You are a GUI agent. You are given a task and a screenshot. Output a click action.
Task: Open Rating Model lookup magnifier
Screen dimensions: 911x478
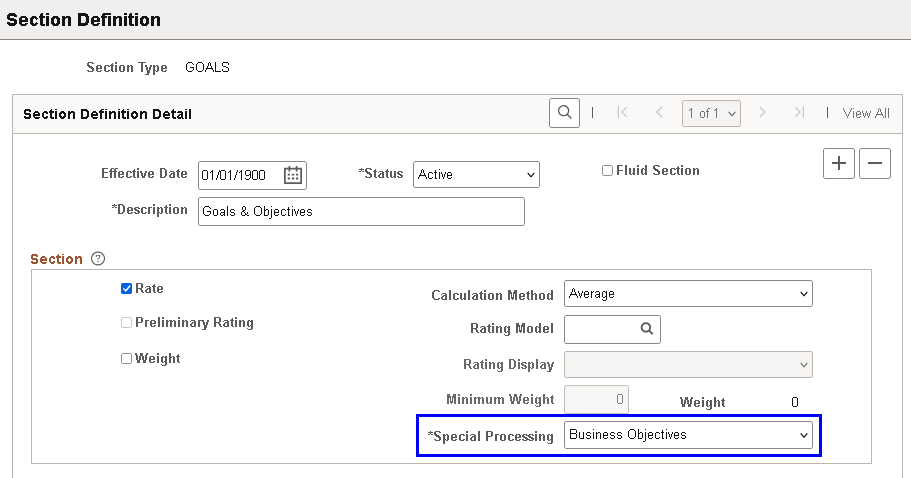click(647, 329)
